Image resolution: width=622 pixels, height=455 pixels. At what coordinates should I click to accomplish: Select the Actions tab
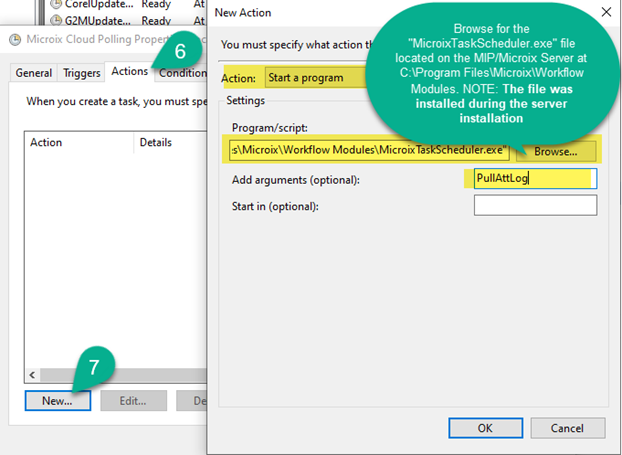130,71
